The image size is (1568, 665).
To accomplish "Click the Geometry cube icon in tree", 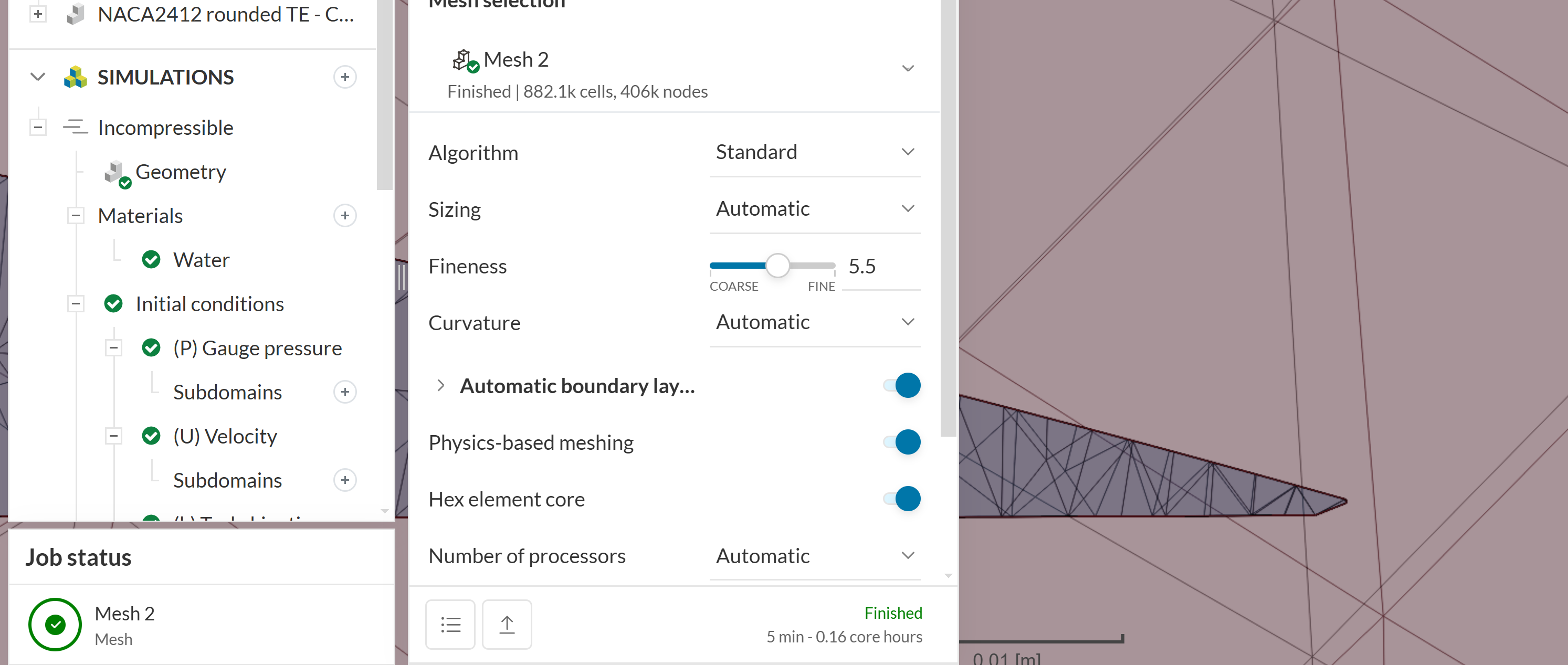I will point(114,173).
